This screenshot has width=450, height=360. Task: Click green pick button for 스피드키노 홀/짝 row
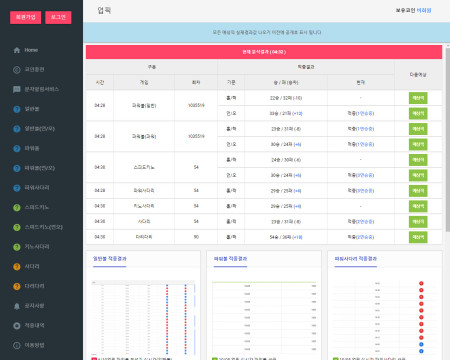pyautogui.click(x=418, y=160)
